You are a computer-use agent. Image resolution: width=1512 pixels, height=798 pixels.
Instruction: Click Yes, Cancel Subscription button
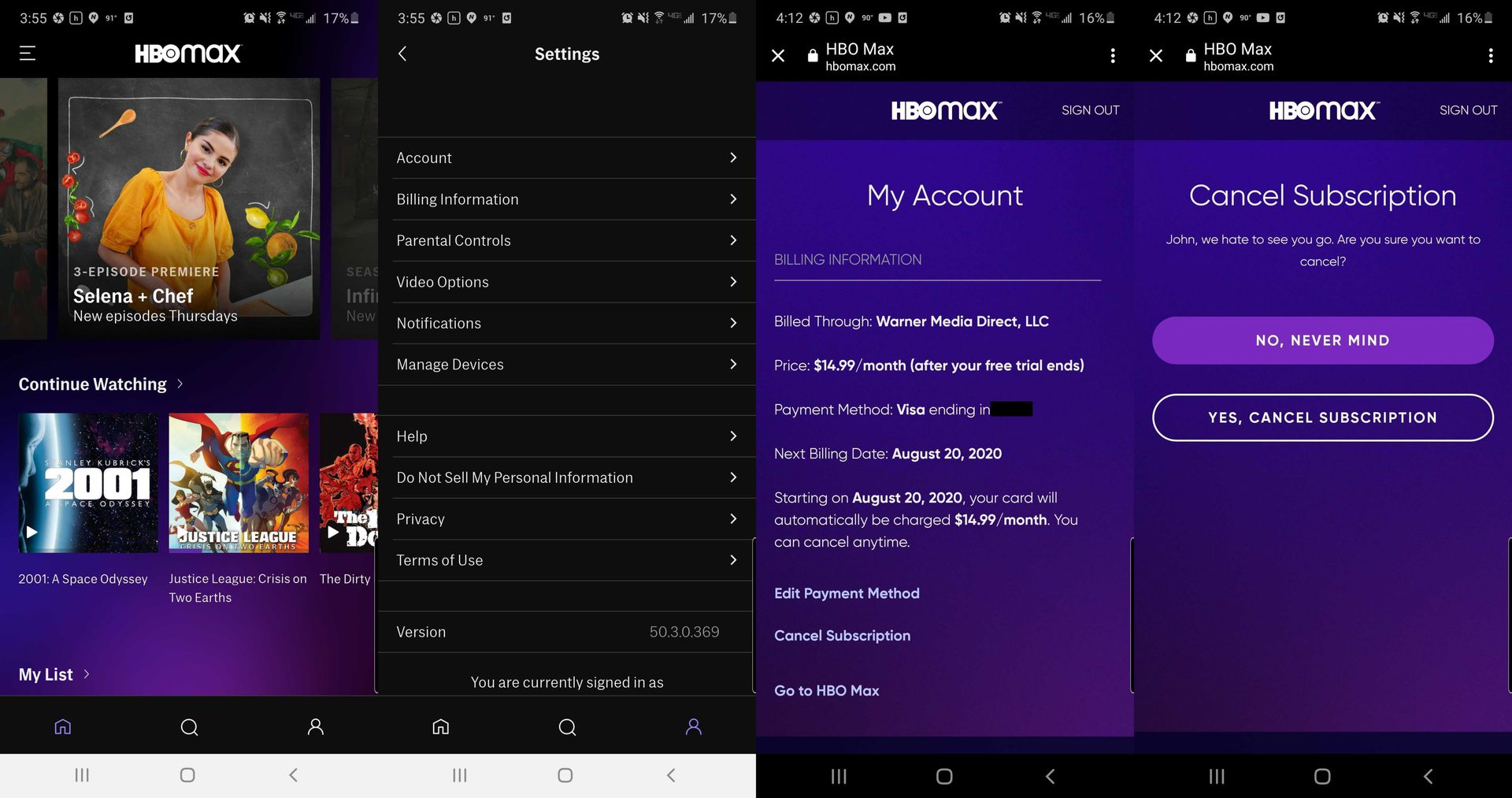[1323, 418]
